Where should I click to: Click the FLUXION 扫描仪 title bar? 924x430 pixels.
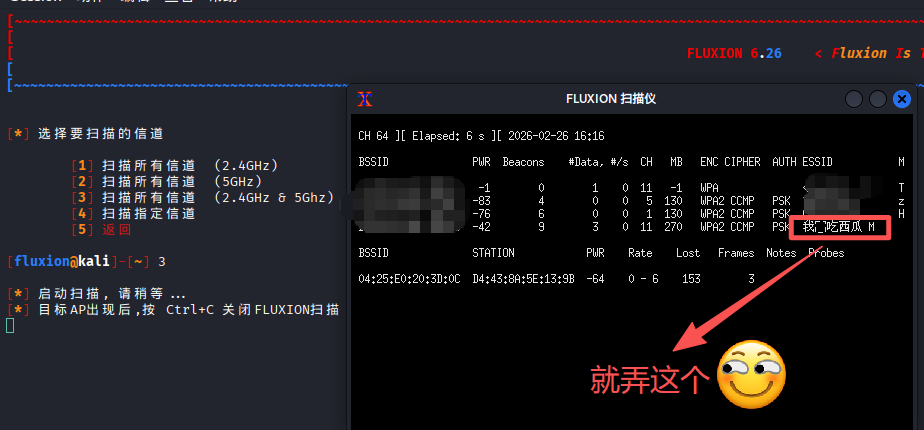pos(609,99)
